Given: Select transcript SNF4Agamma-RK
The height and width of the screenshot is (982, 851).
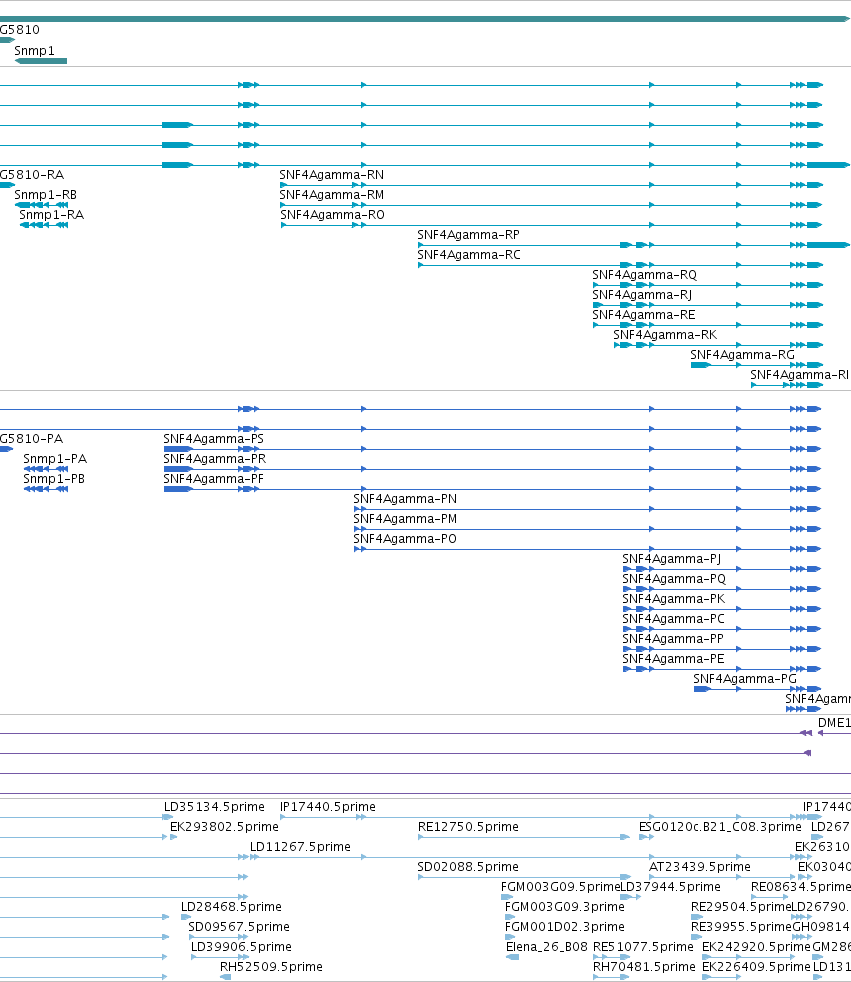Looking at the screenshot, I should click(665, 335).
